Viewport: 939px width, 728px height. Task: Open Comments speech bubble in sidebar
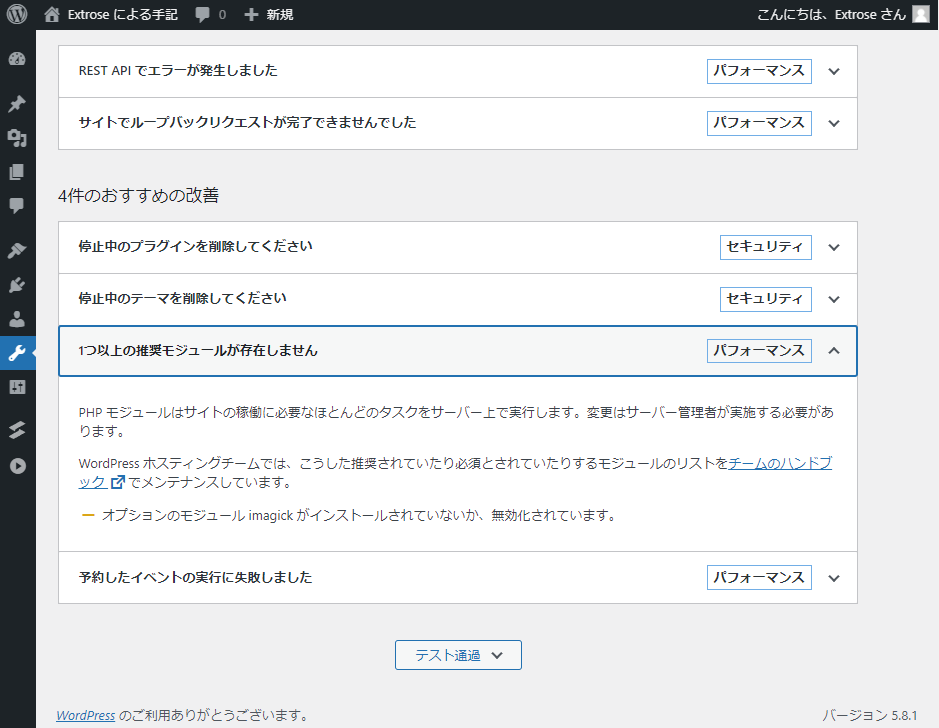(x=16, y=206)
